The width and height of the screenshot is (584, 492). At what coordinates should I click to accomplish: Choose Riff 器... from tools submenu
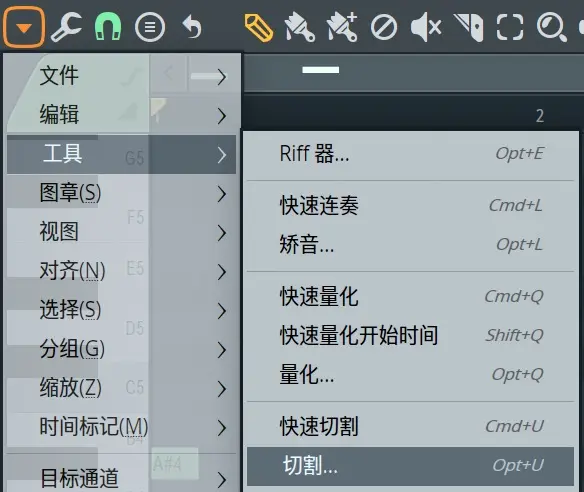click(x=410, y=154)
